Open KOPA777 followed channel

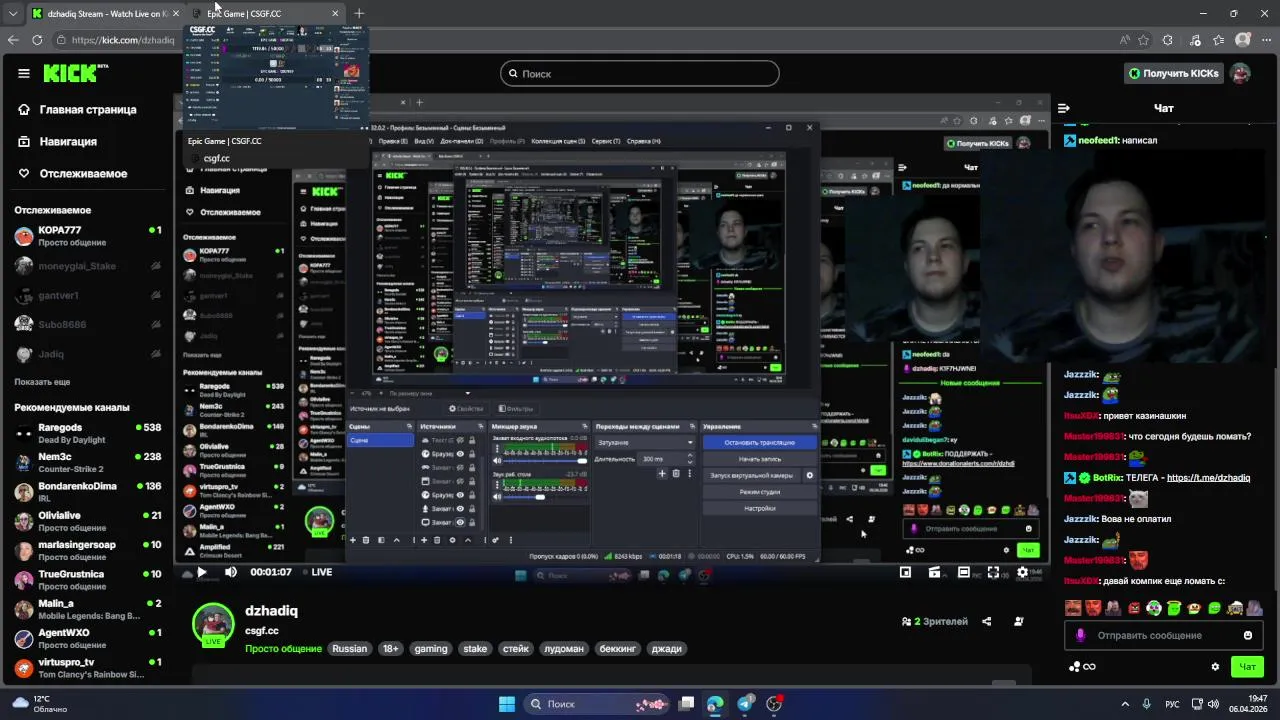(x=88, y=236)
